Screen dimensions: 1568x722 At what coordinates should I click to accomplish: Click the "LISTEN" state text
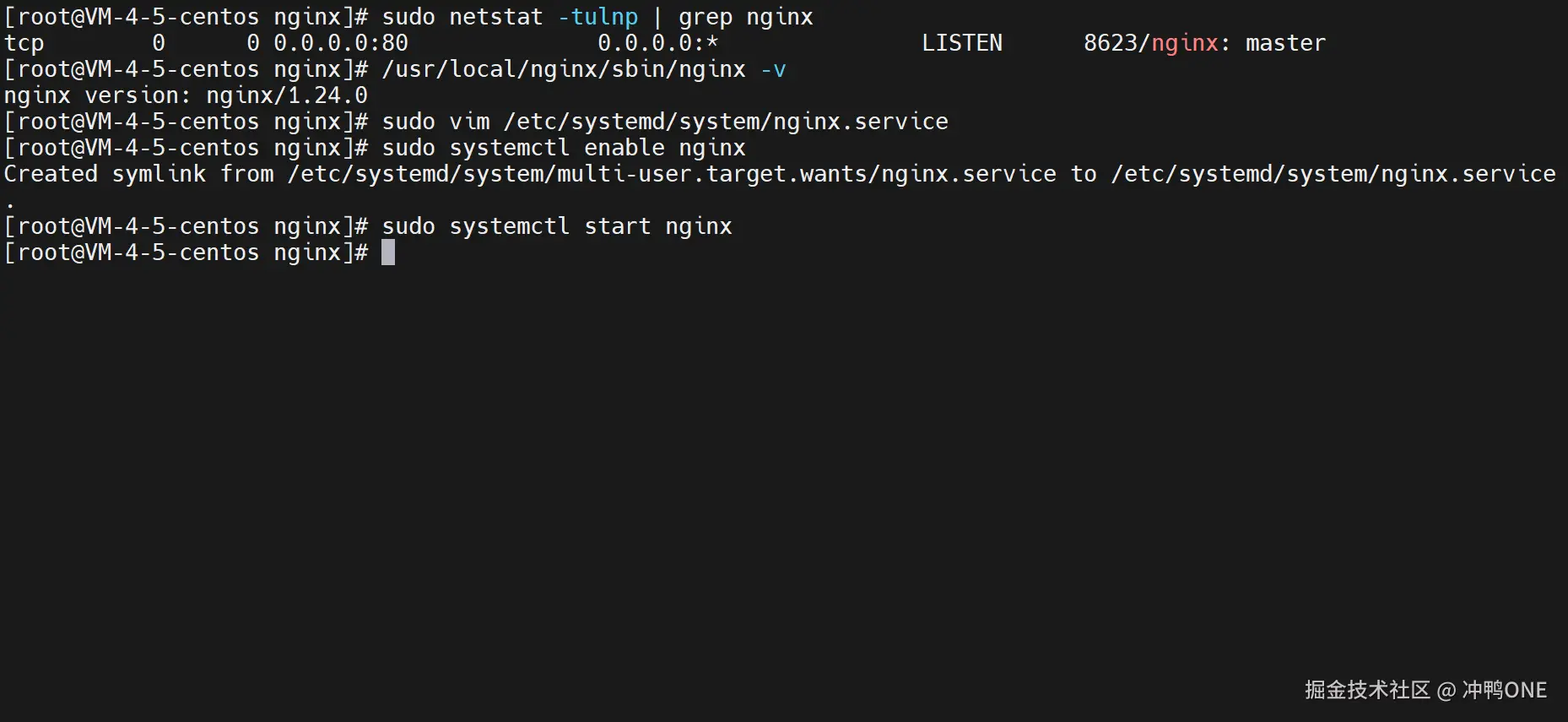(961, 43)
